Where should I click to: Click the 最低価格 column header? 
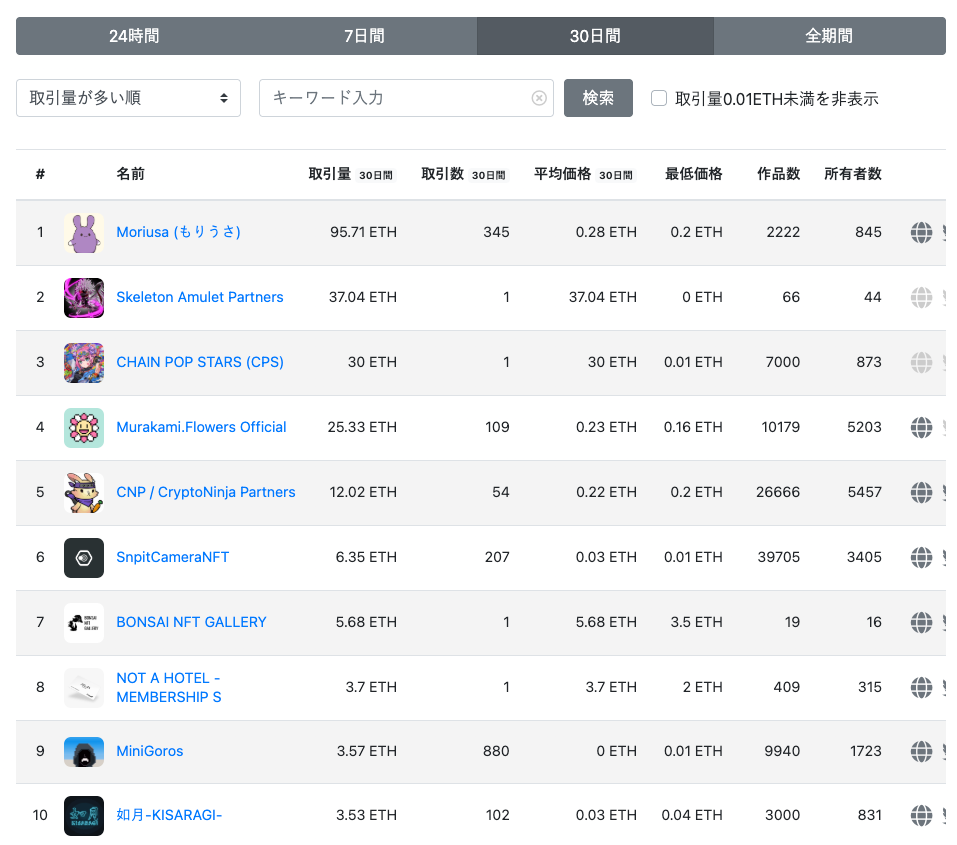point(693,174)
